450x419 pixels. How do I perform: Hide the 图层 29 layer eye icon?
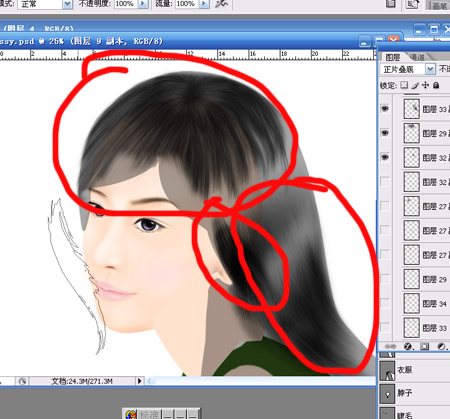(385, 133)
